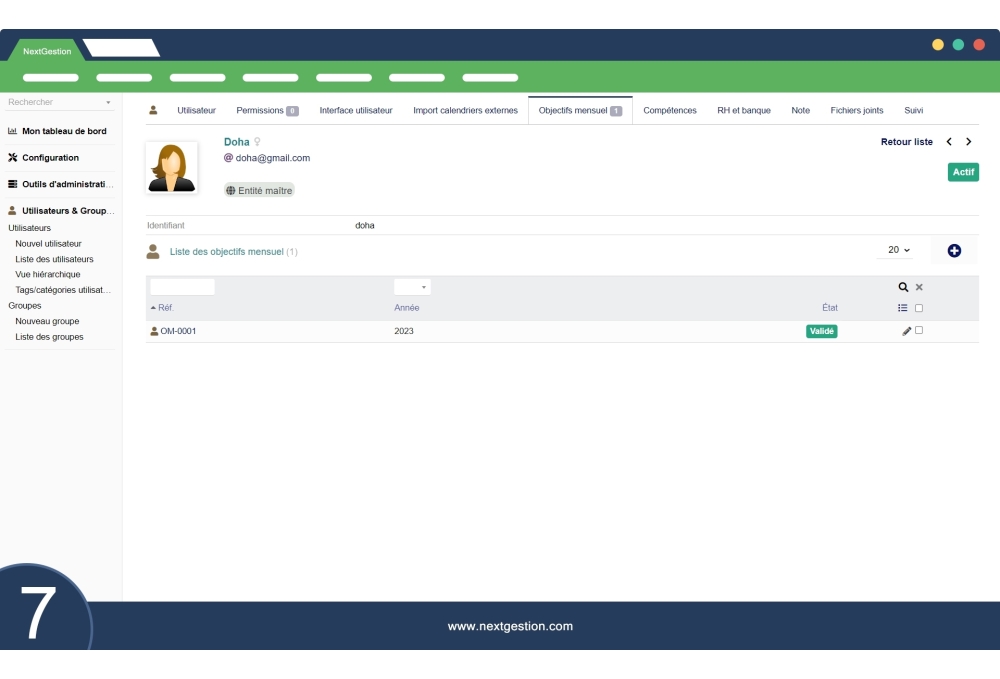Toggle the select-all checkbox in the header row
Image resolution: width=1000 pixels, height=679 pixels.
click(917, 308)
